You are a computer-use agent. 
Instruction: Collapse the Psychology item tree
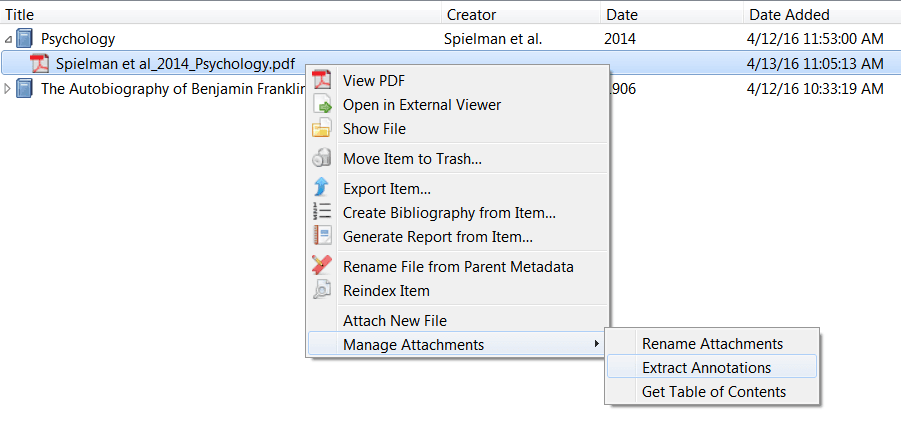click(x=9, y=39)
